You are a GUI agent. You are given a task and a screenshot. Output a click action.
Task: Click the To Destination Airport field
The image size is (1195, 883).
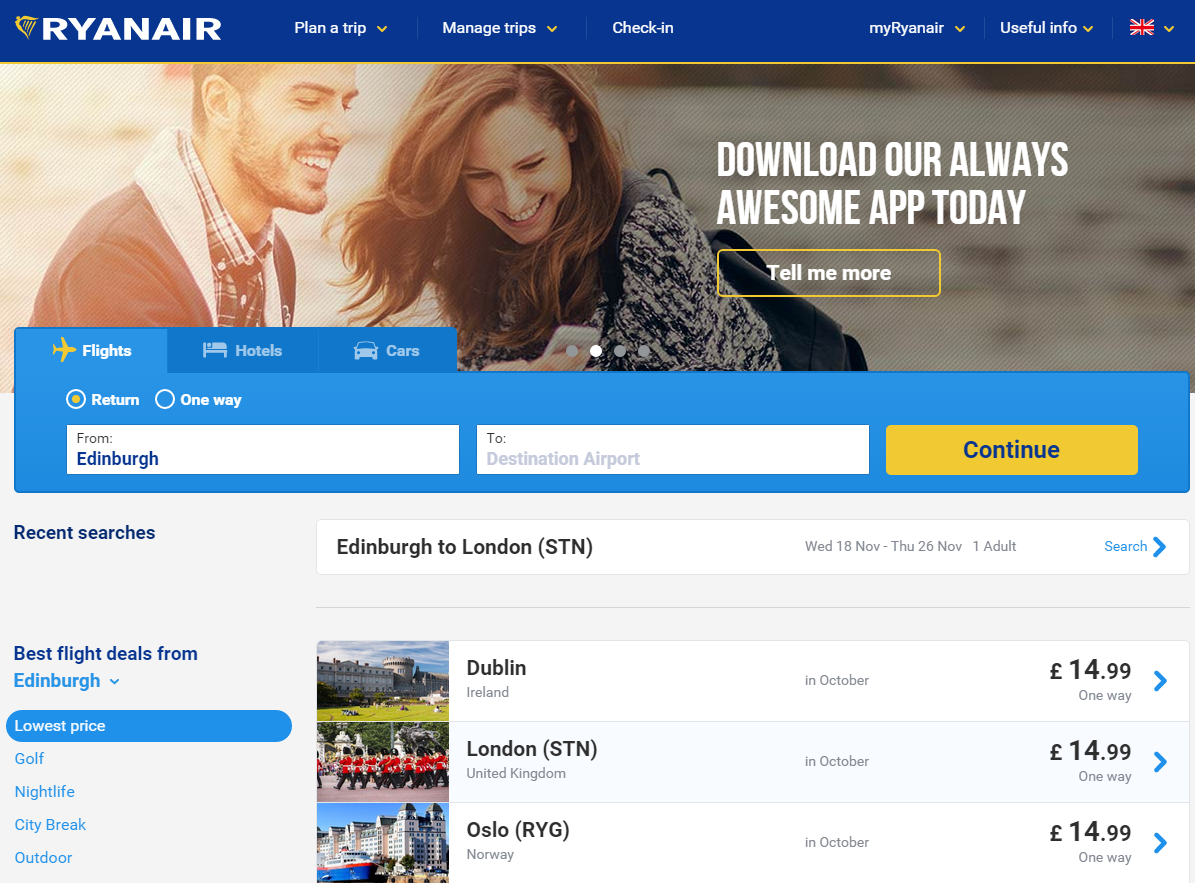[673, 449]
